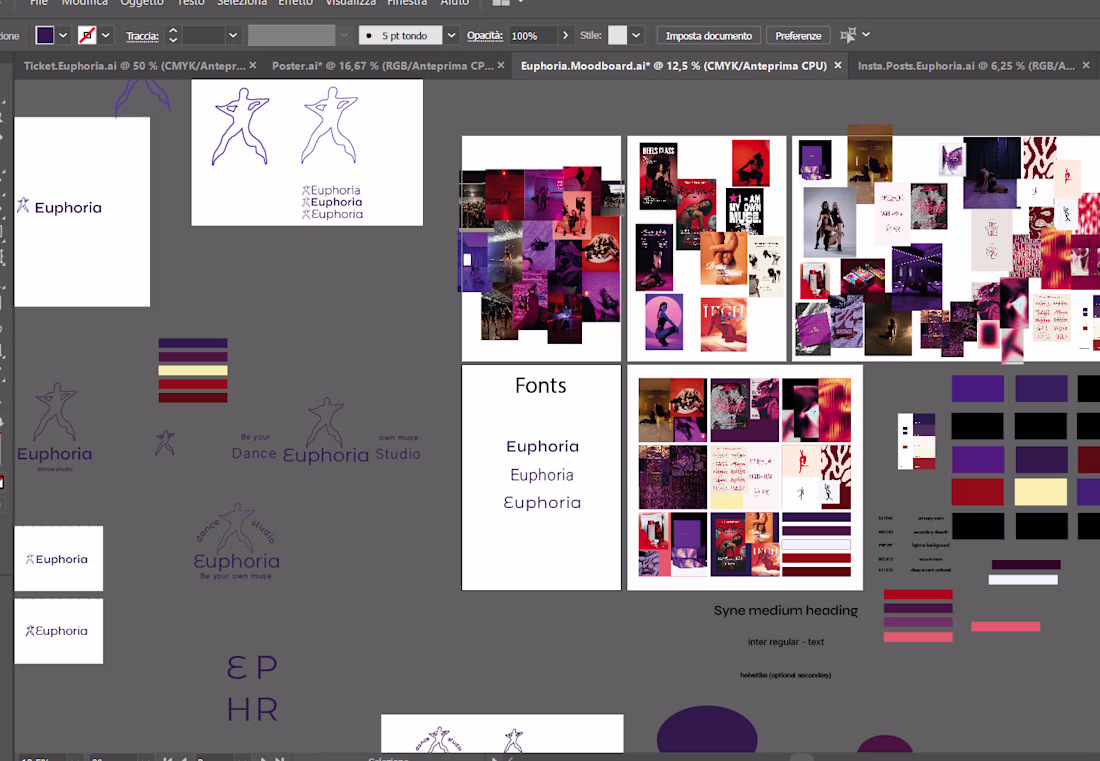Screen dimensions: 1100x761
Task: Open the Traccia stroke panel link
Action: point(142,36)
